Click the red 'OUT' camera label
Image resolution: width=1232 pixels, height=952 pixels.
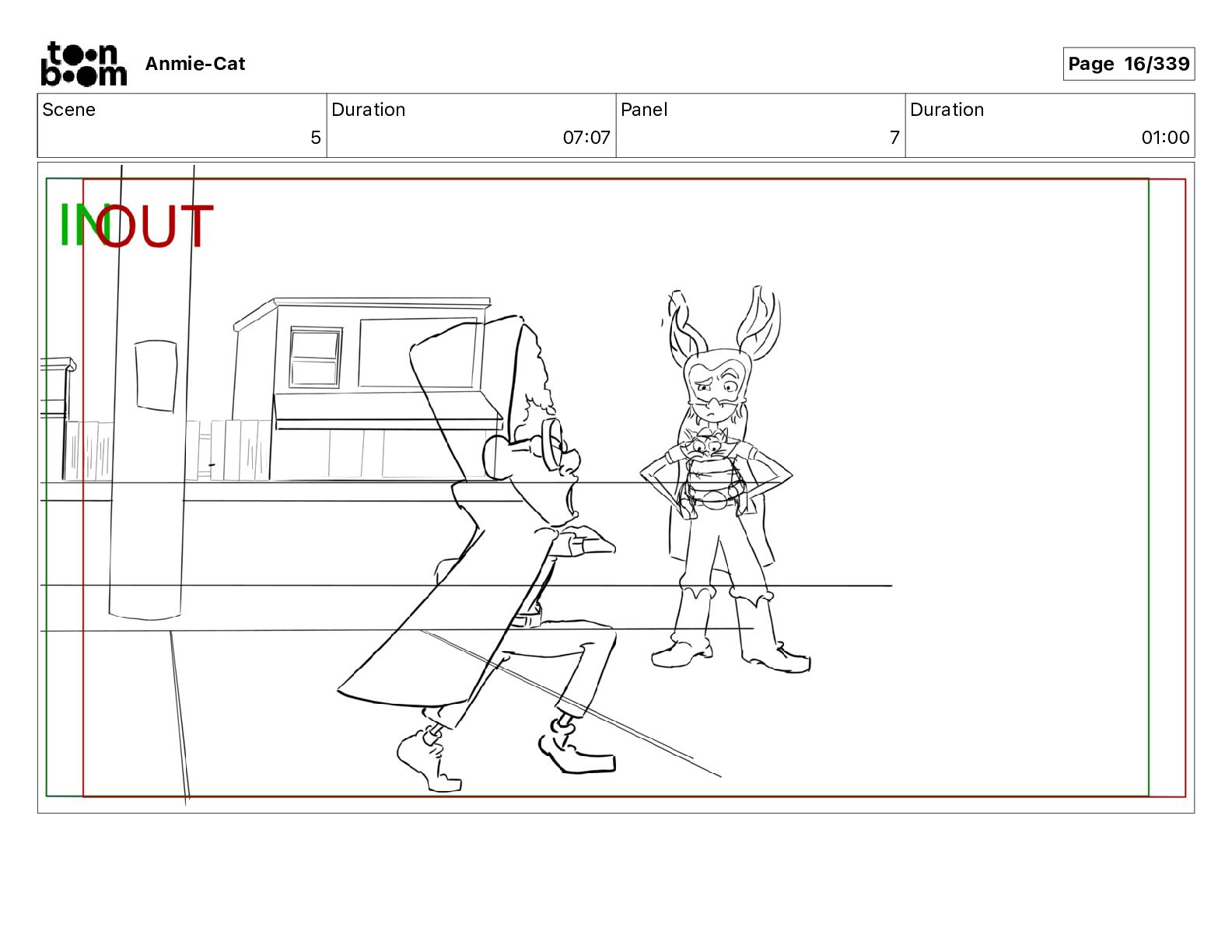tap(156, 226)
